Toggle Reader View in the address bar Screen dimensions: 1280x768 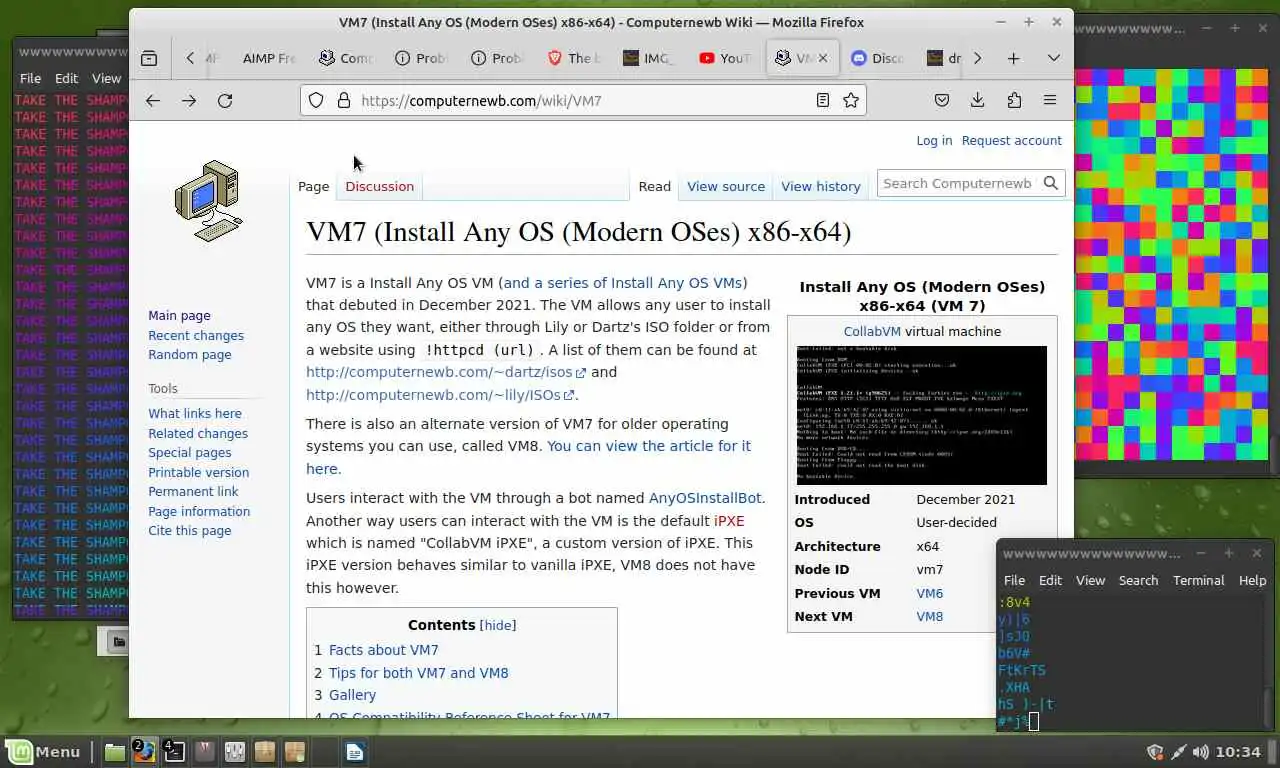point(822,100)
